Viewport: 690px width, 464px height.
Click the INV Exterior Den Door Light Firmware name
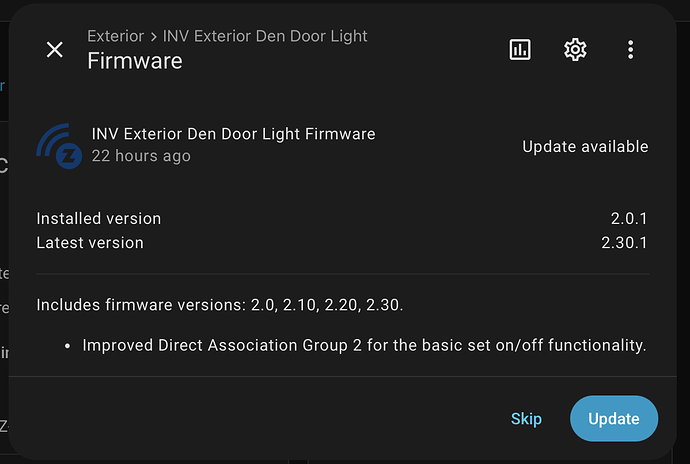pos(233,134)
